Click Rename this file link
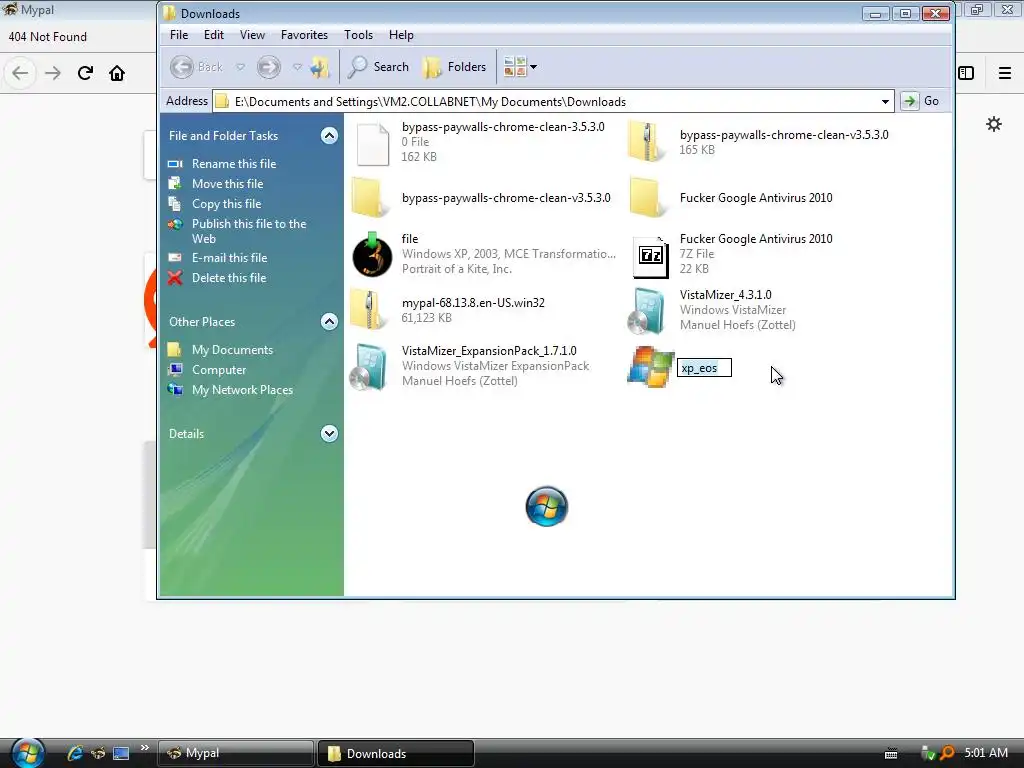The width and height of the screenshot is (1024, 768). tap(234, 164)
